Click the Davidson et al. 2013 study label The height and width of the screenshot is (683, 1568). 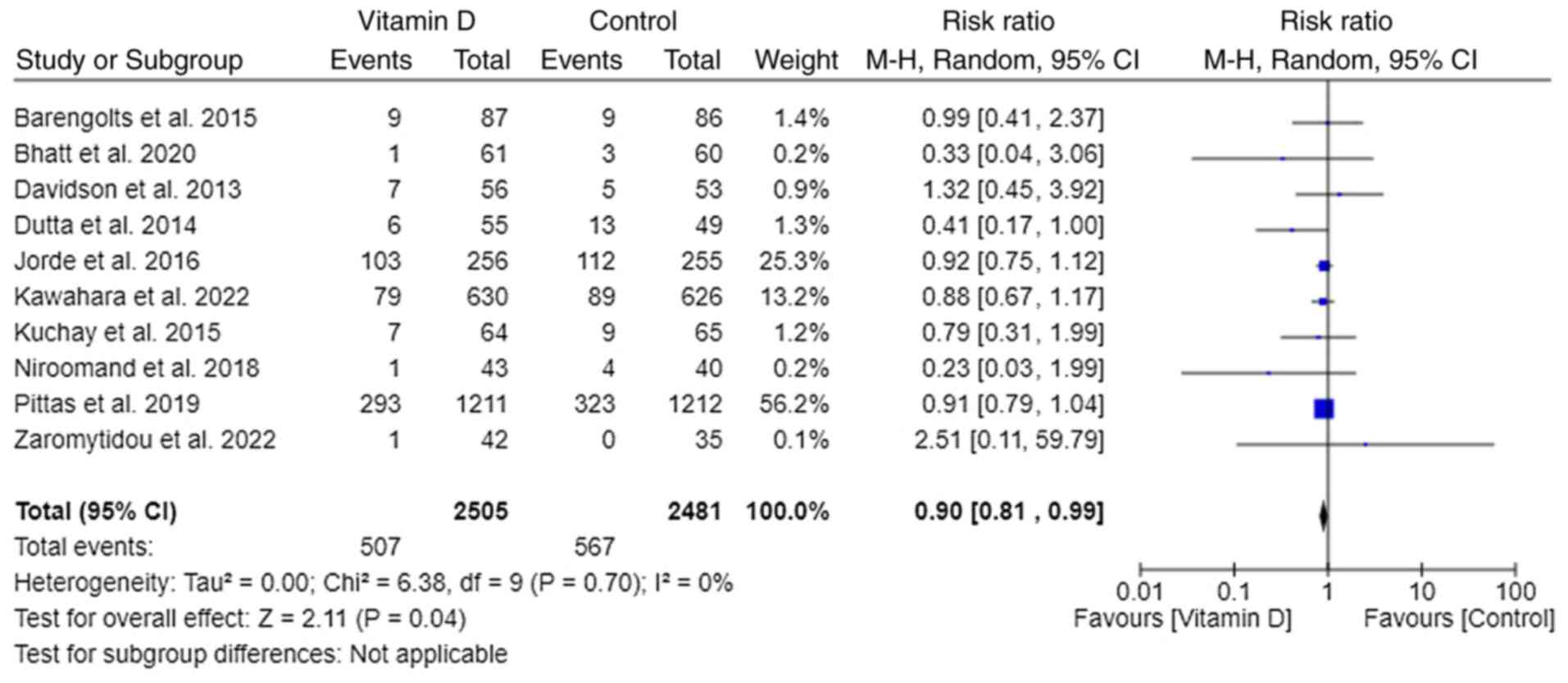(x=128, y=189)
